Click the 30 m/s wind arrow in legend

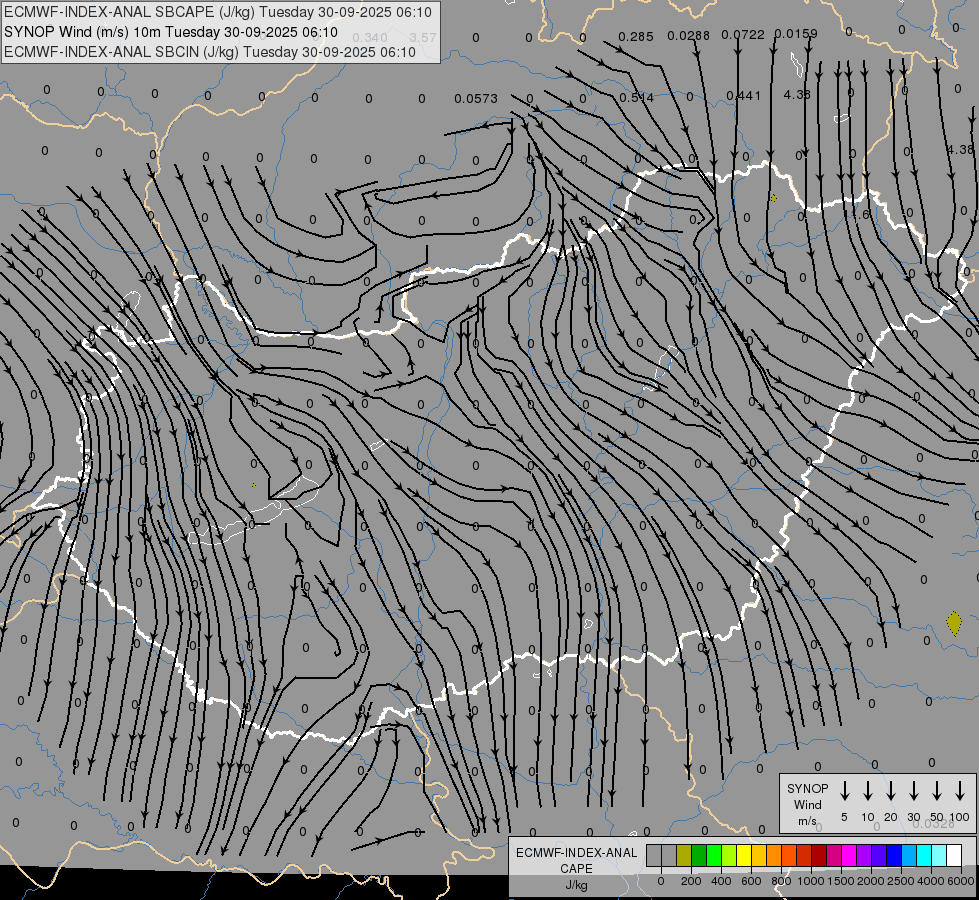click(914, 791)
